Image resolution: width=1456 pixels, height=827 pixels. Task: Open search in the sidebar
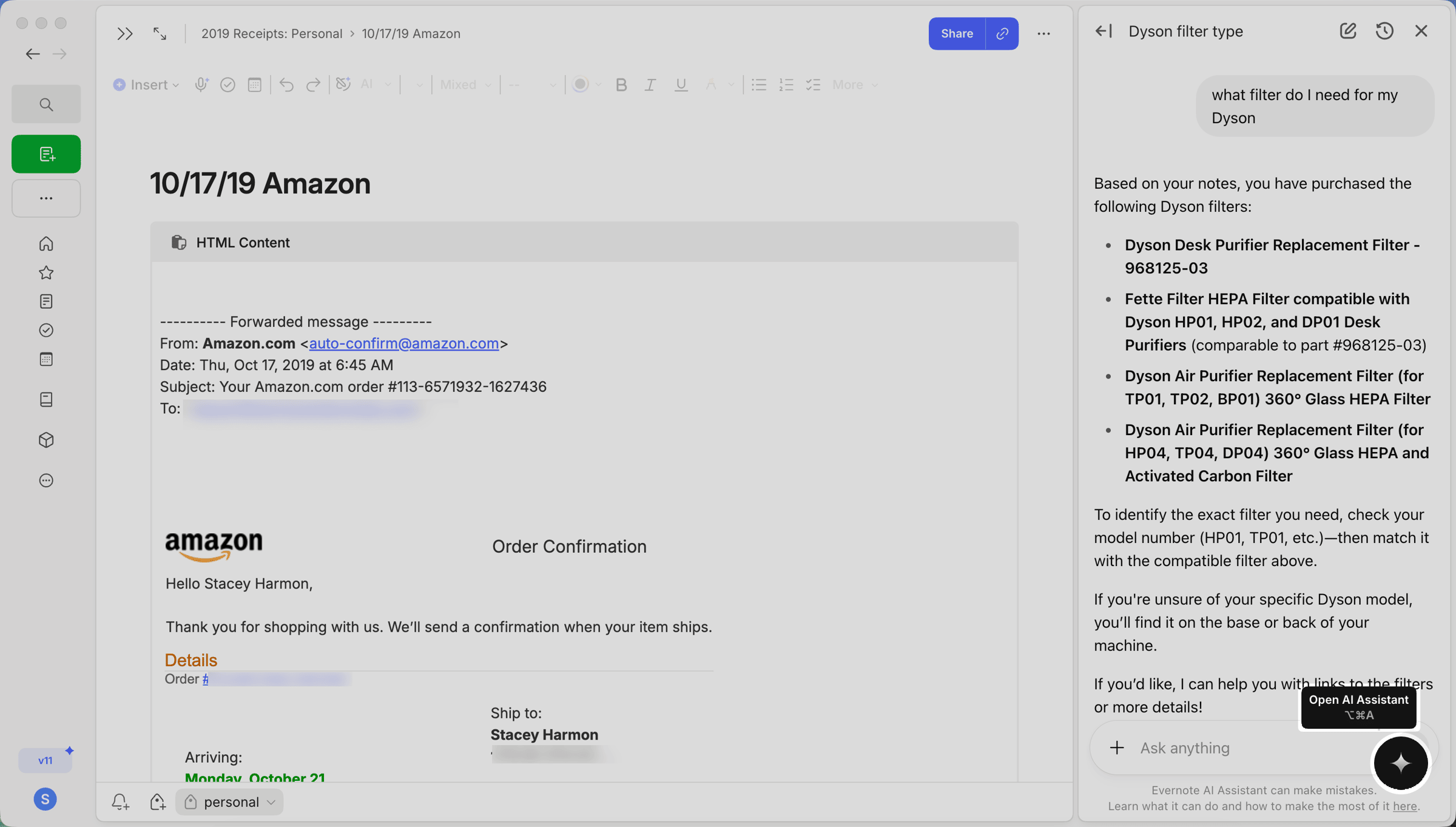pos(46,104)
